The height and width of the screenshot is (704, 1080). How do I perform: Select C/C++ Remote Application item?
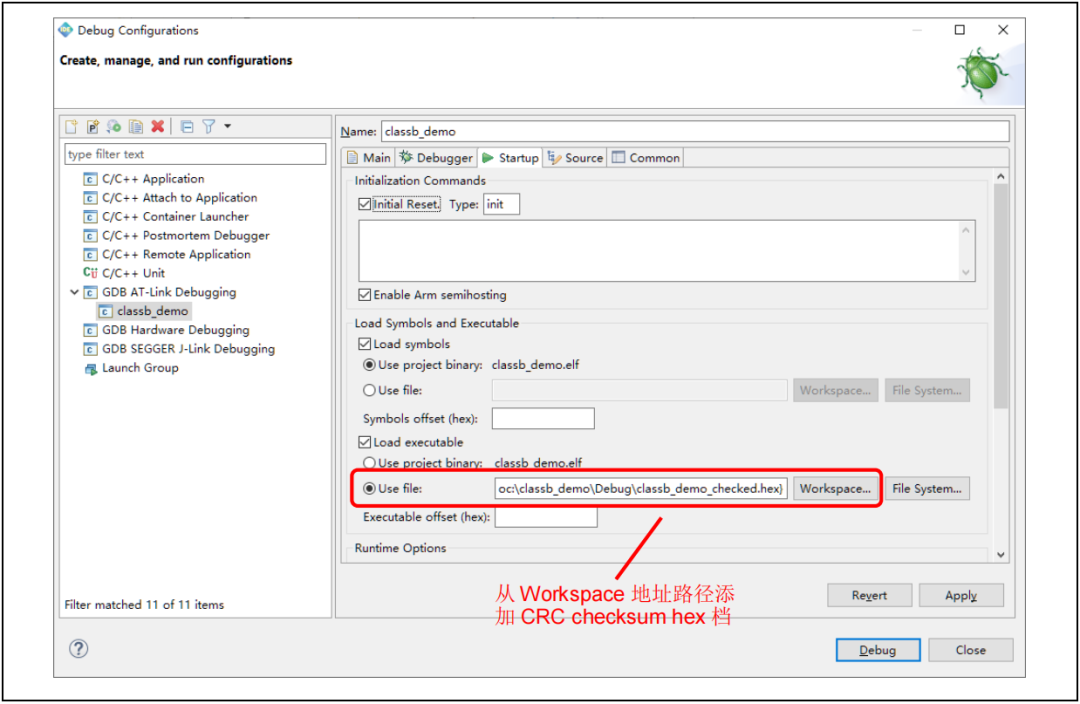click(x=167, y=254)
